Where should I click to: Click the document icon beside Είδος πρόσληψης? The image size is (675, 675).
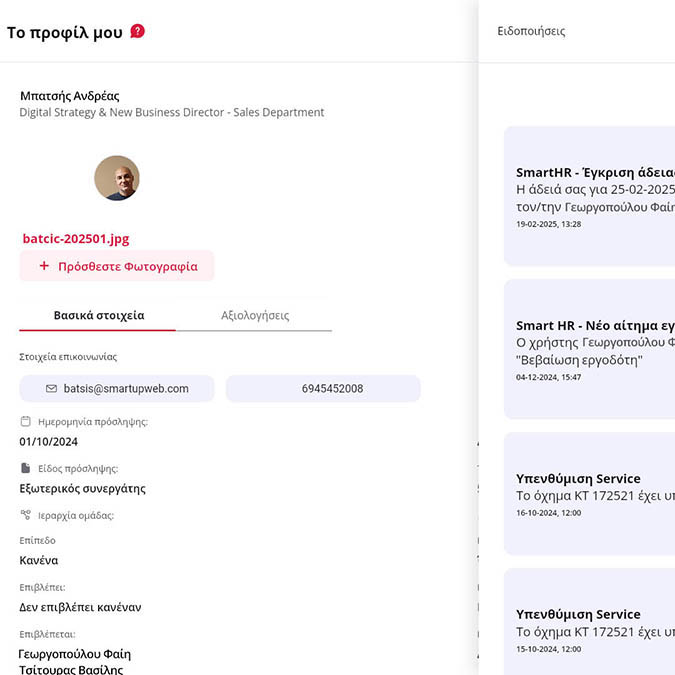(25, 468)
